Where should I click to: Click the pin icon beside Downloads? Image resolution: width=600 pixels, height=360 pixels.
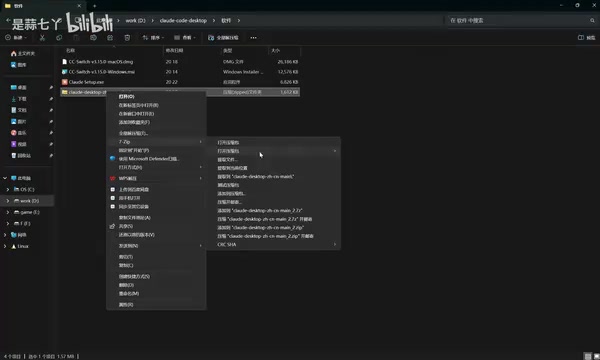pos(51,99)
